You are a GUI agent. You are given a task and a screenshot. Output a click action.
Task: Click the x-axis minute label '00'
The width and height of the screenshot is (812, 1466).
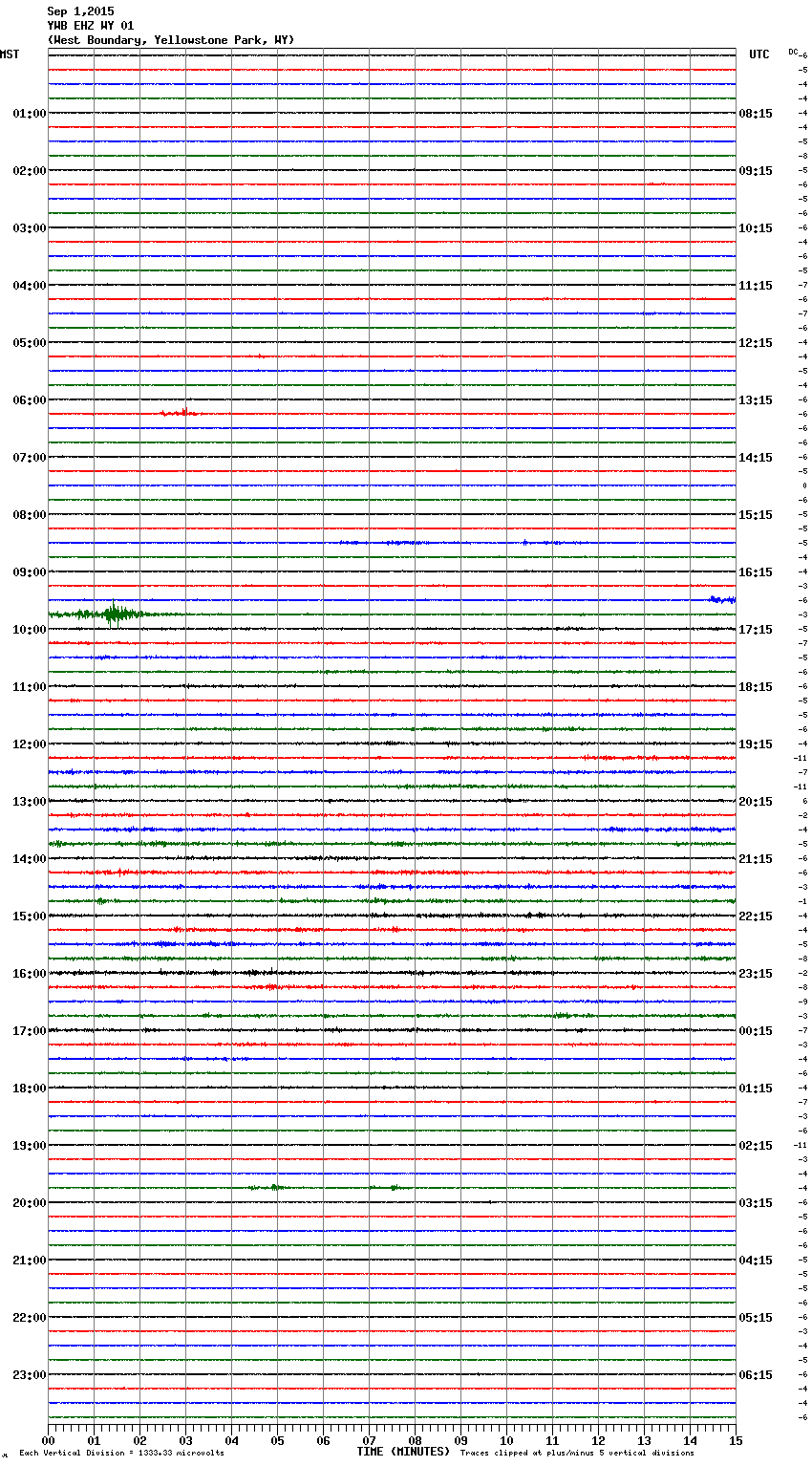click(x=48, y=1441)
